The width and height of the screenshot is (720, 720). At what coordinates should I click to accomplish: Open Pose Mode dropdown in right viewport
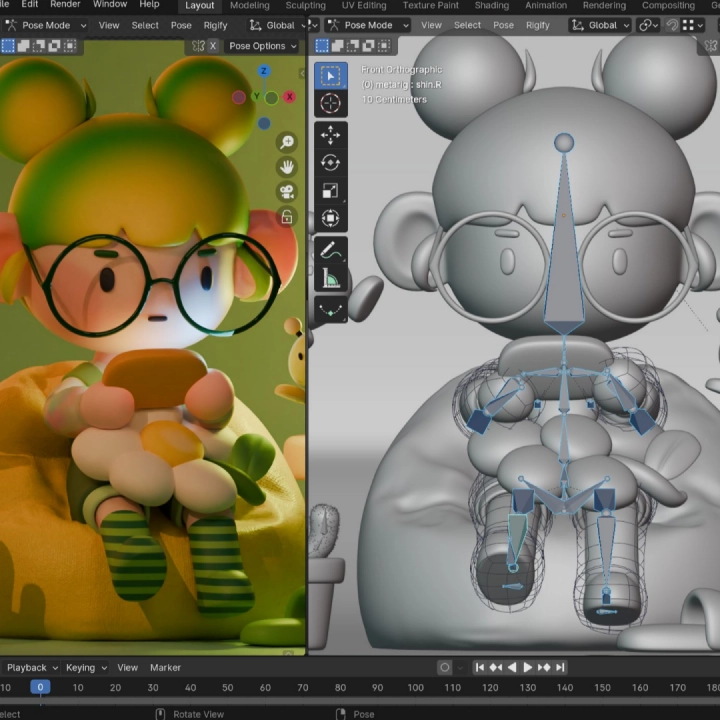pos(368,25)
